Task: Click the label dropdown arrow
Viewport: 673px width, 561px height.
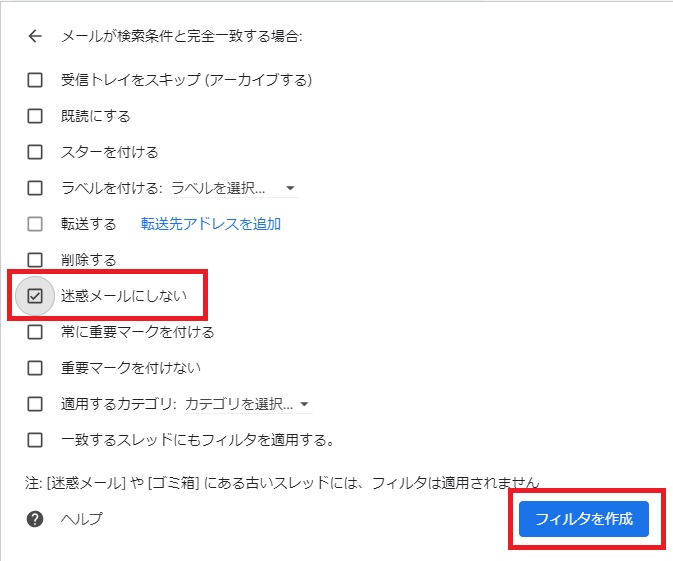Action: point(290,188)
